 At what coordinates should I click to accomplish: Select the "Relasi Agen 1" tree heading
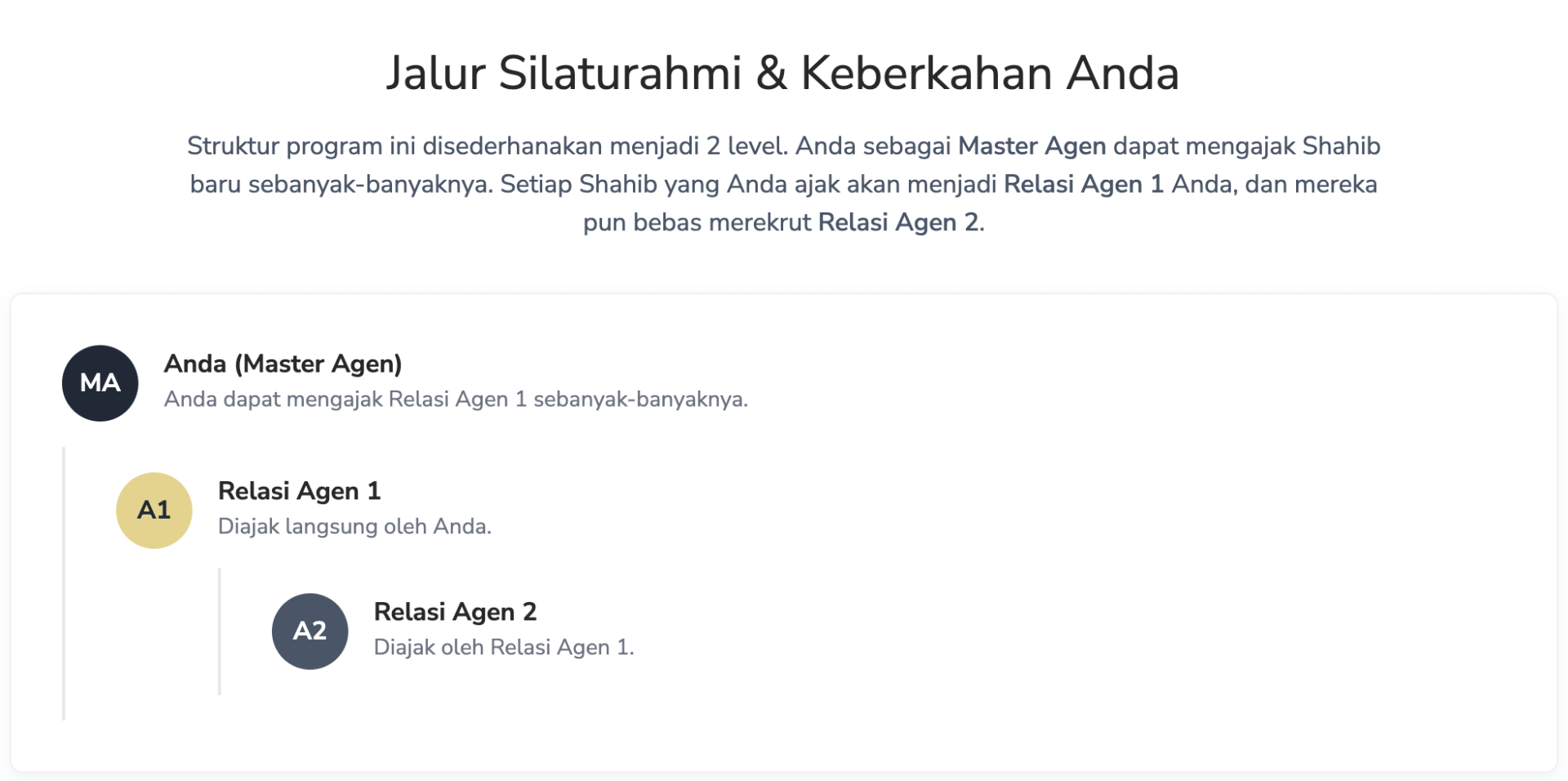[x=299, y=491]
